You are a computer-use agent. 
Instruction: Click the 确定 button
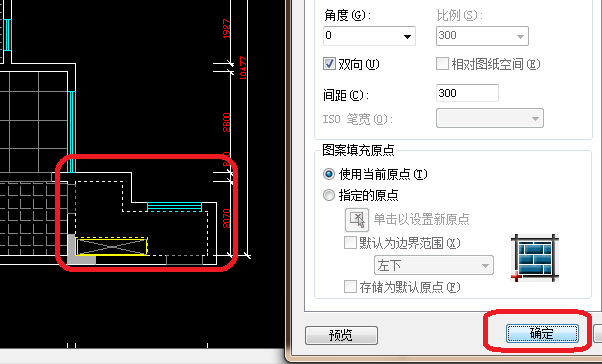point(542,333)
